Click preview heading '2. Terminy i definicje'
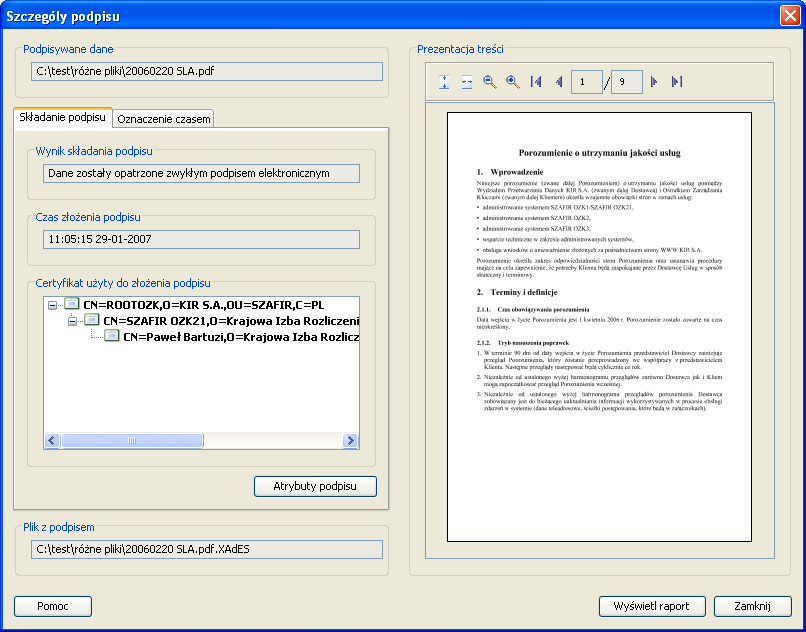 point(517,292)
